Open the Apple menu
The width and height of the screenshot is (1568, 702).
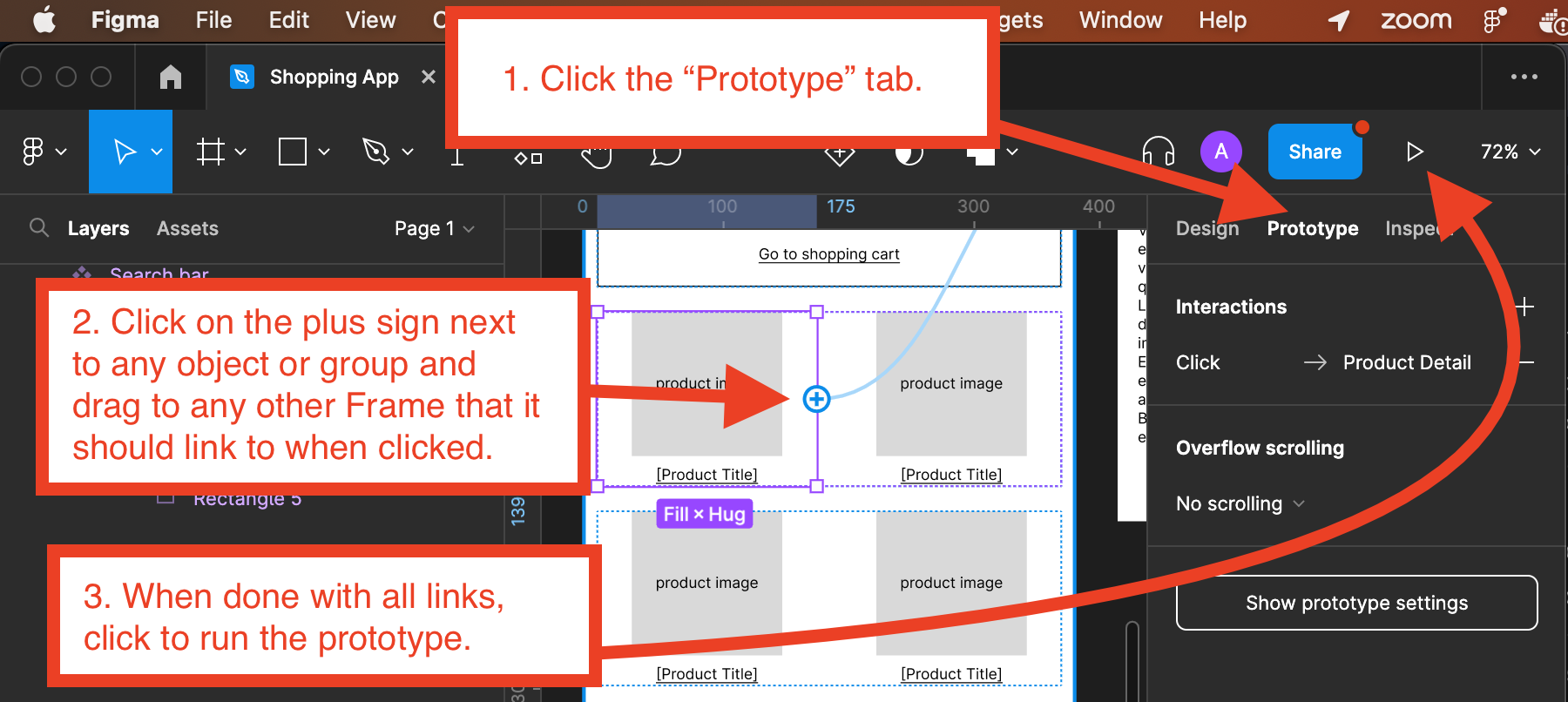point(44,19)
